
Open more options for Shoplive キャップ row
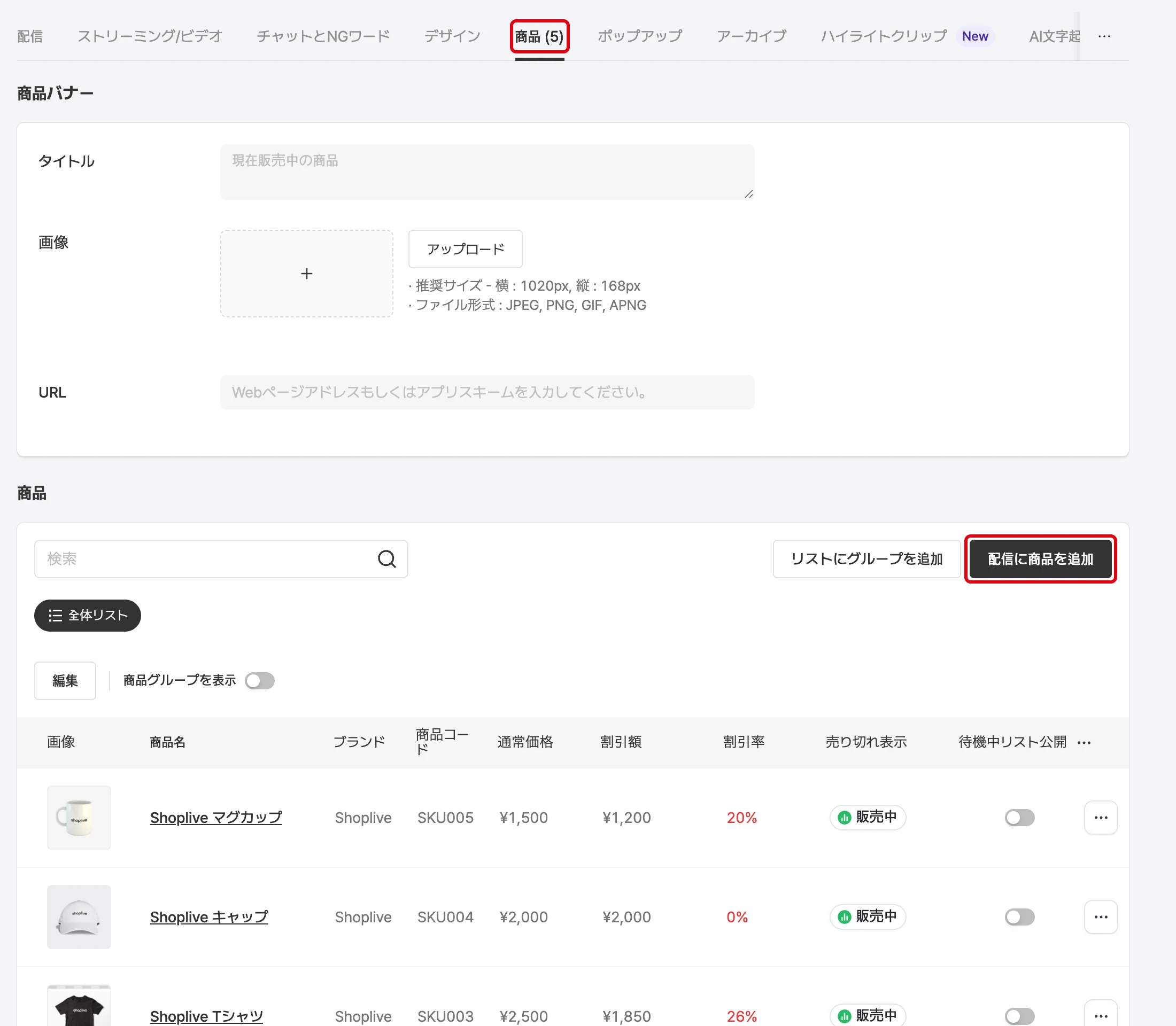pyautogui.click(x=1101, y=916)
